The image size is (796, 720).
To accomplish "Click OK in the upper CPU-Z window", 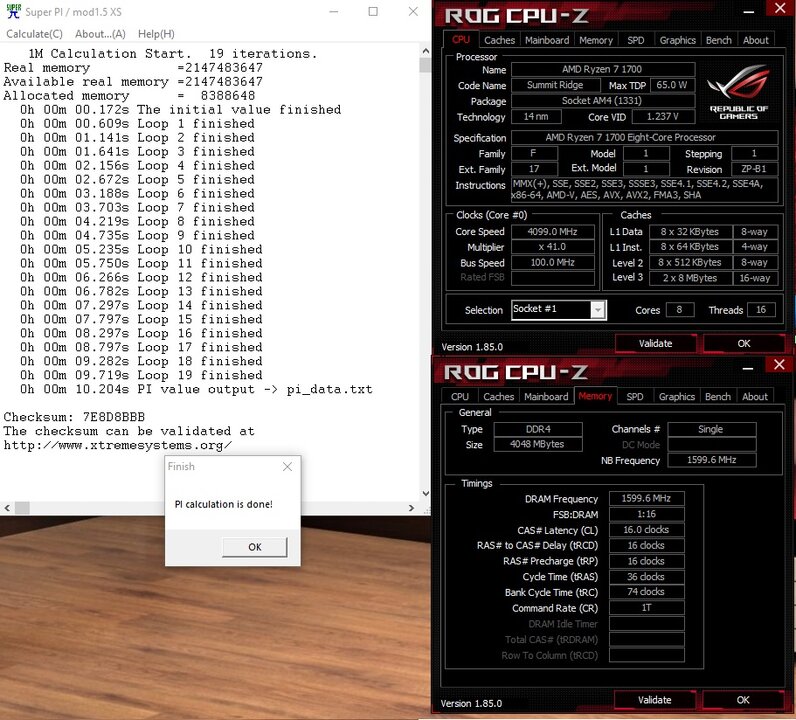I will (743, 344).
